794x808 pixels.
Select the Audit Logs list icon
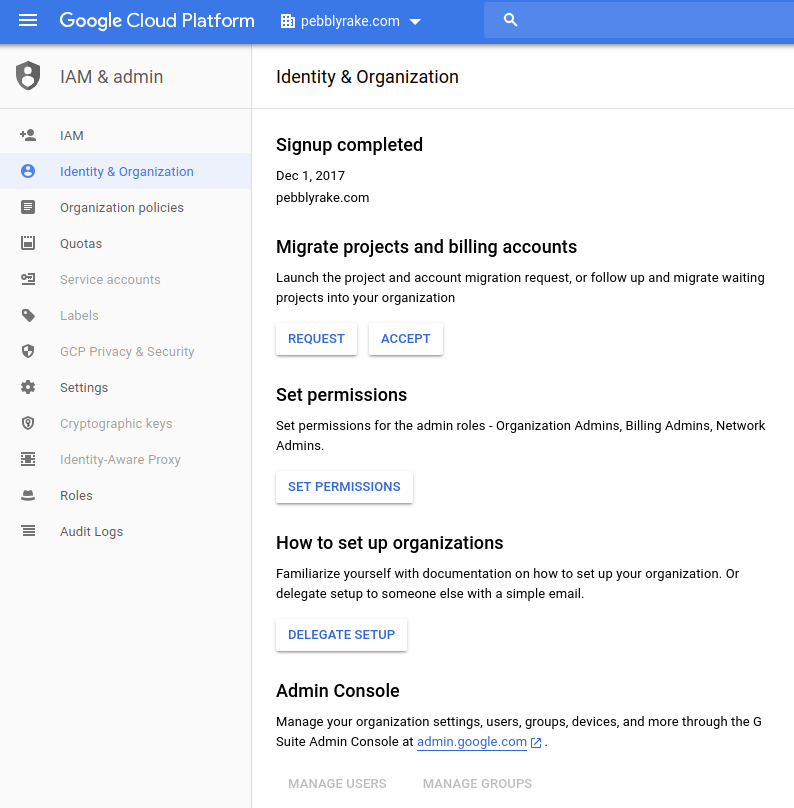coord(28,531)
